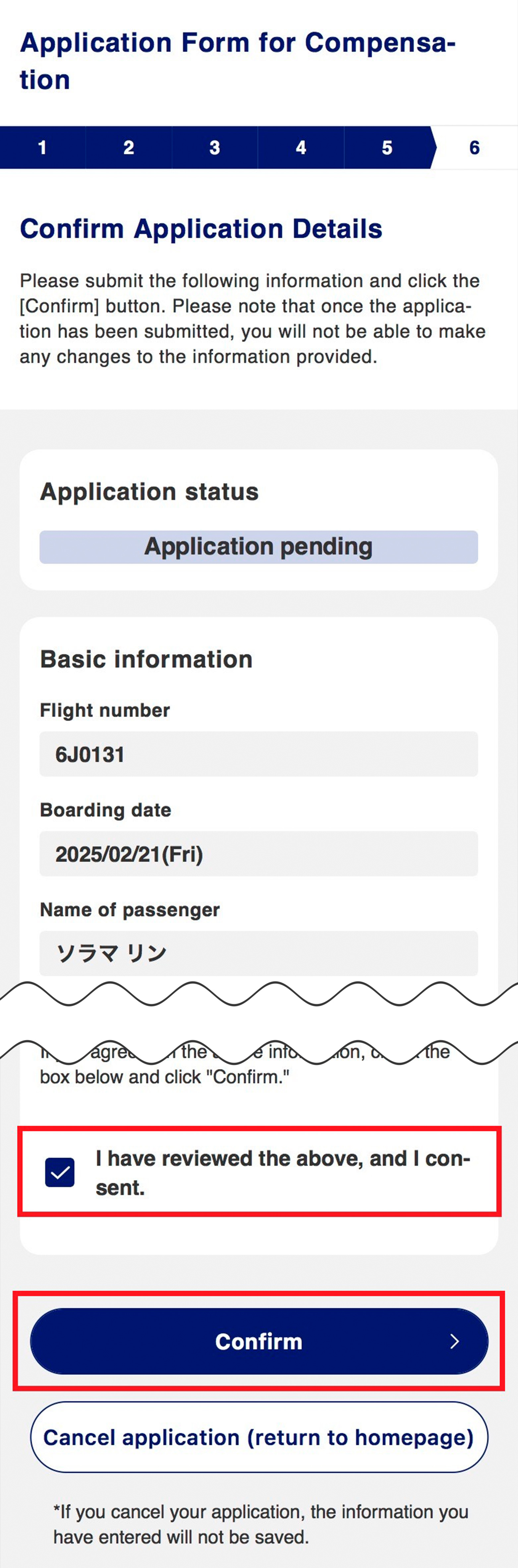Select step 3 in the progress bar

click(x=214, y=147)
